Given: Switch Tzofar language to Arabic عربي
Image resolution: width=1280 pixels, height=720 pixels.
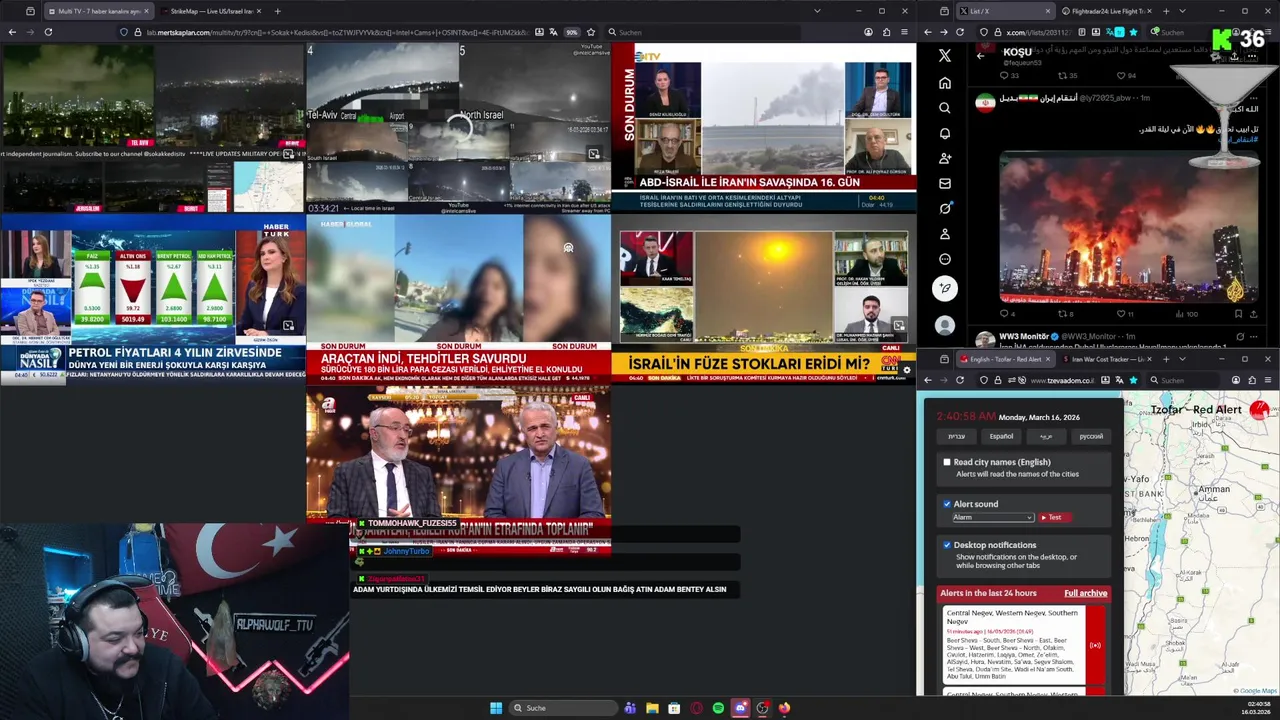Looking at the screenshot, I should pos(1046,436).
